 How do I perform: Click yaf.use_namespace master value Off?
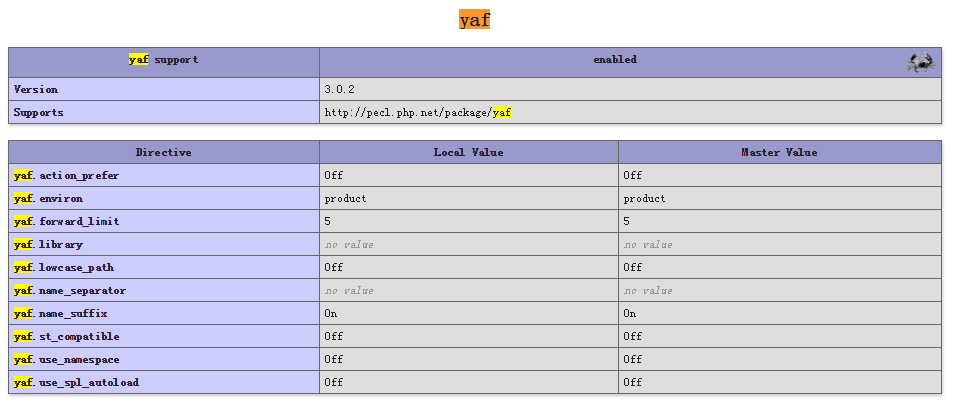point(633,359)
